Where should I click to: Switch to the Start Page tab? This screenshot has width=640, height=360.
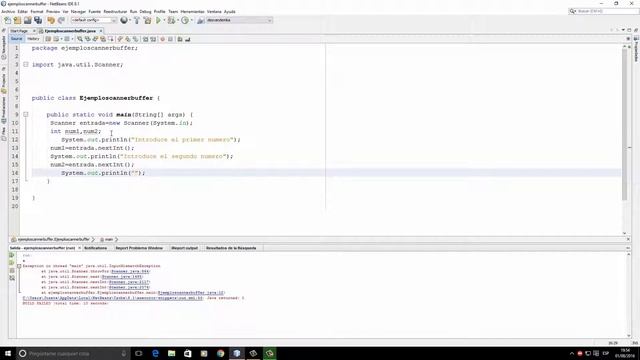click(19, 31)
